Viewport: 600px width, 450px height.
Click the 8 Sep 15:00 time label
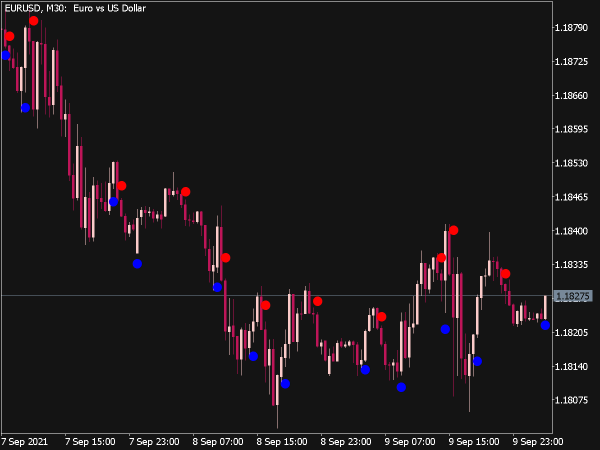pyautogui.click(x=282, y=442)
